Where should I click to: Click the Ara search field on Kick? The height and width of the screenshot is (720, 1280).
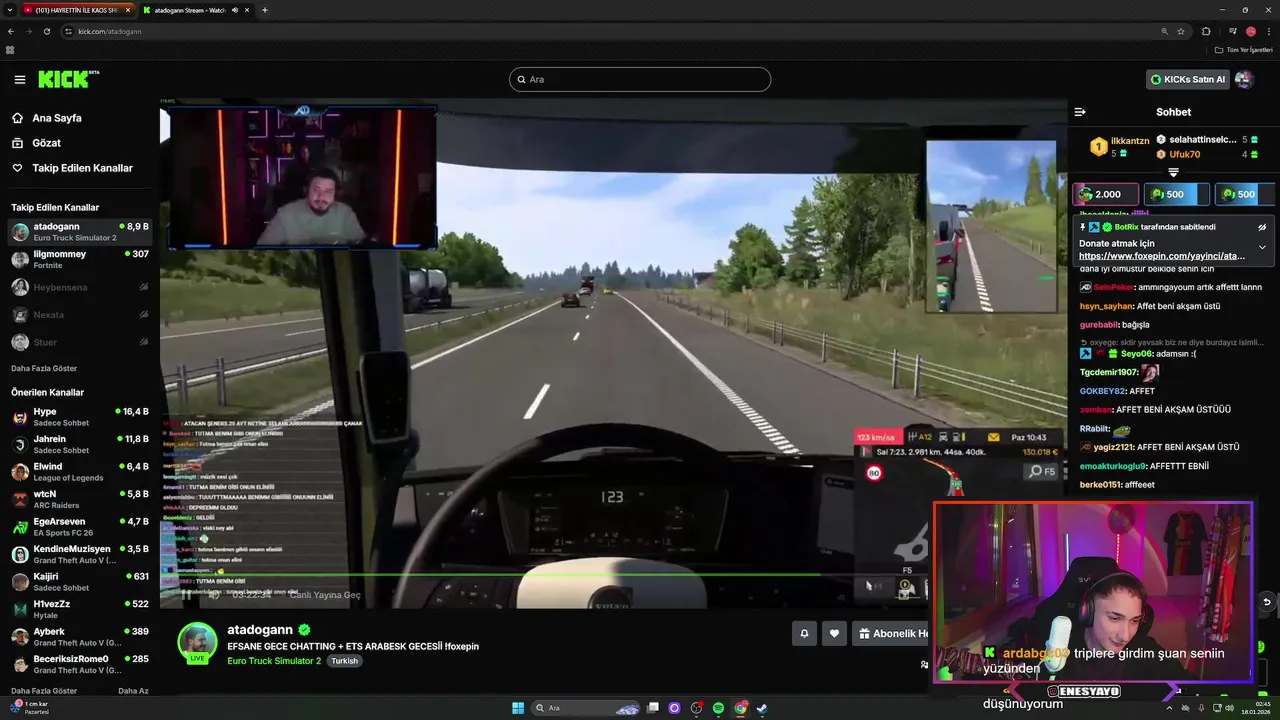pos(640,79)
